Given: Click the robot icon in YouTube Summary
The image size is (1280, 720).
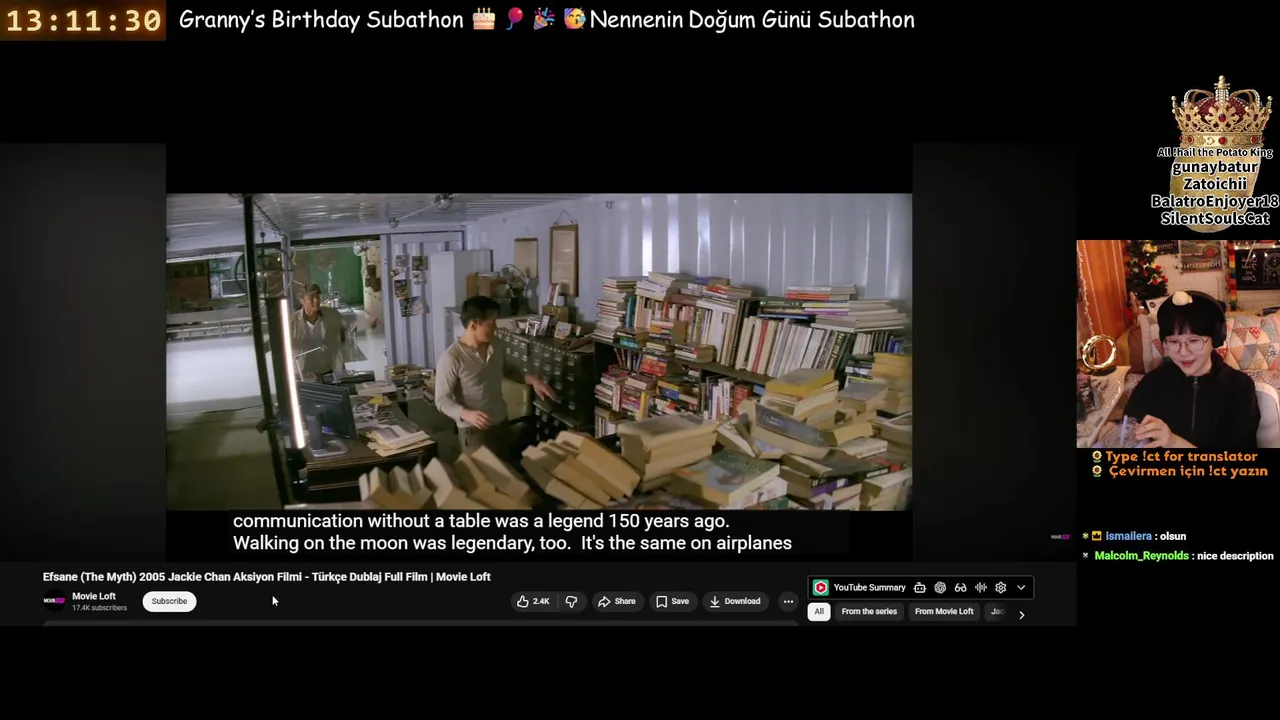Looking at the screenshot, I should tap(919, 588).
